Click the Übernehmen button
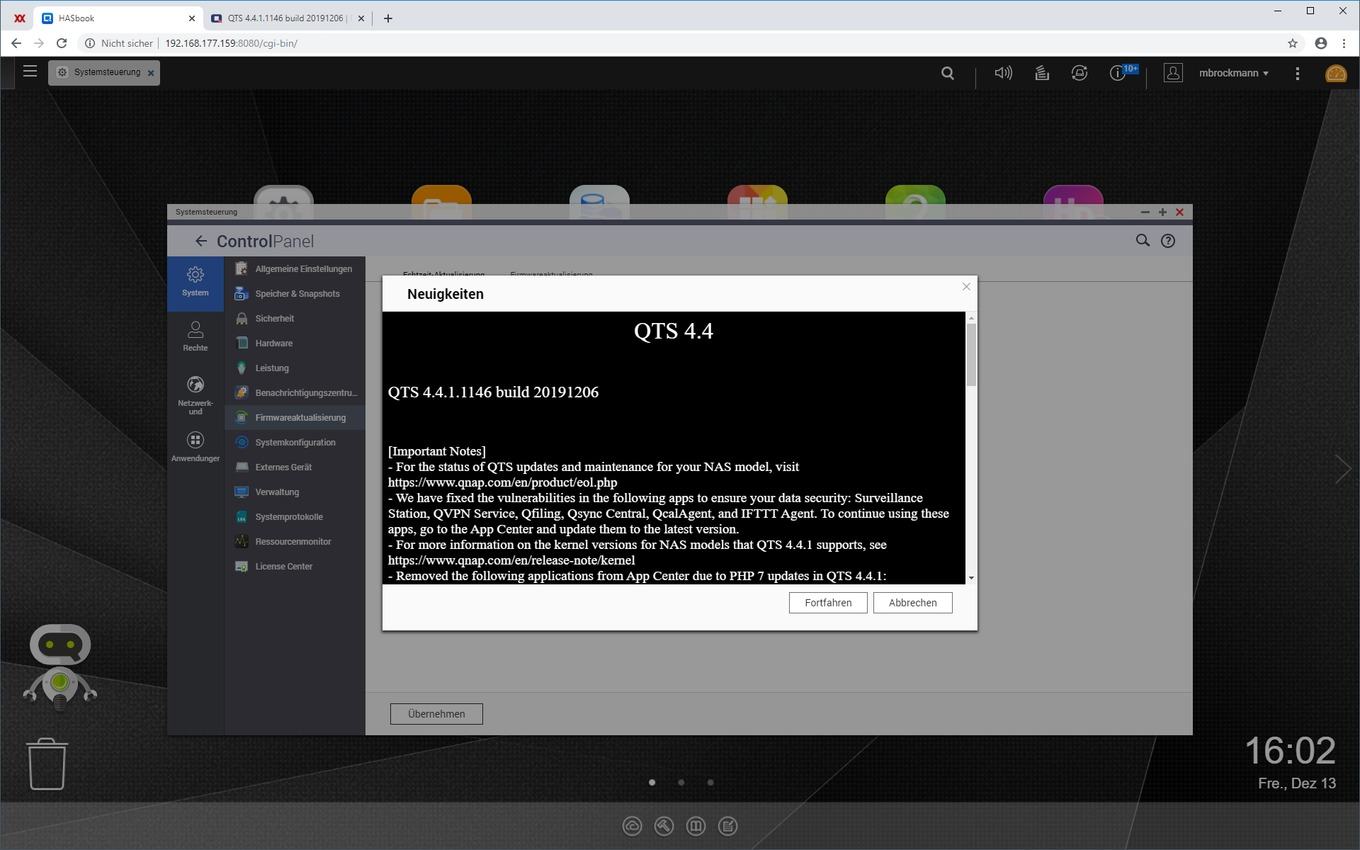Screen dimensions: 1360x850 point(436,714)
